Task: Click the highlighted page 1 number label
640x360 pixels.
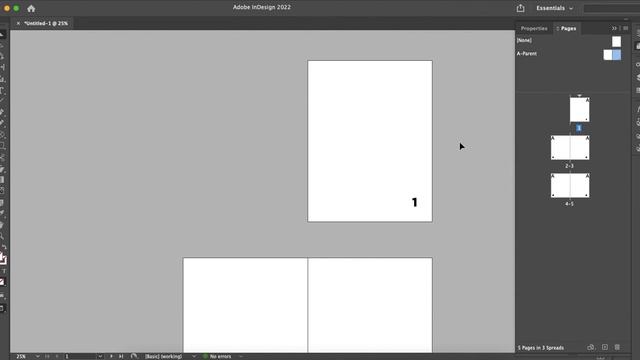Action: point(579,128)
